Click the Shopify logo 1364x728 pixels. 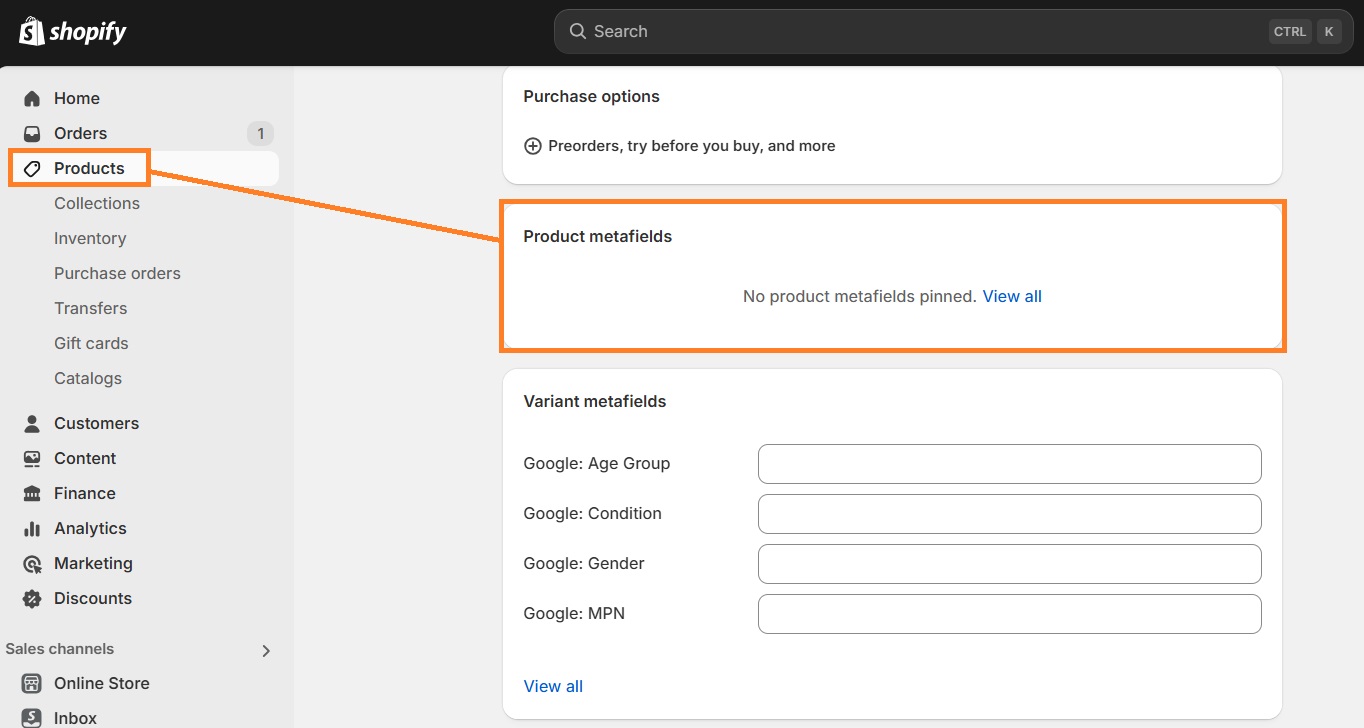click(70, 31)
